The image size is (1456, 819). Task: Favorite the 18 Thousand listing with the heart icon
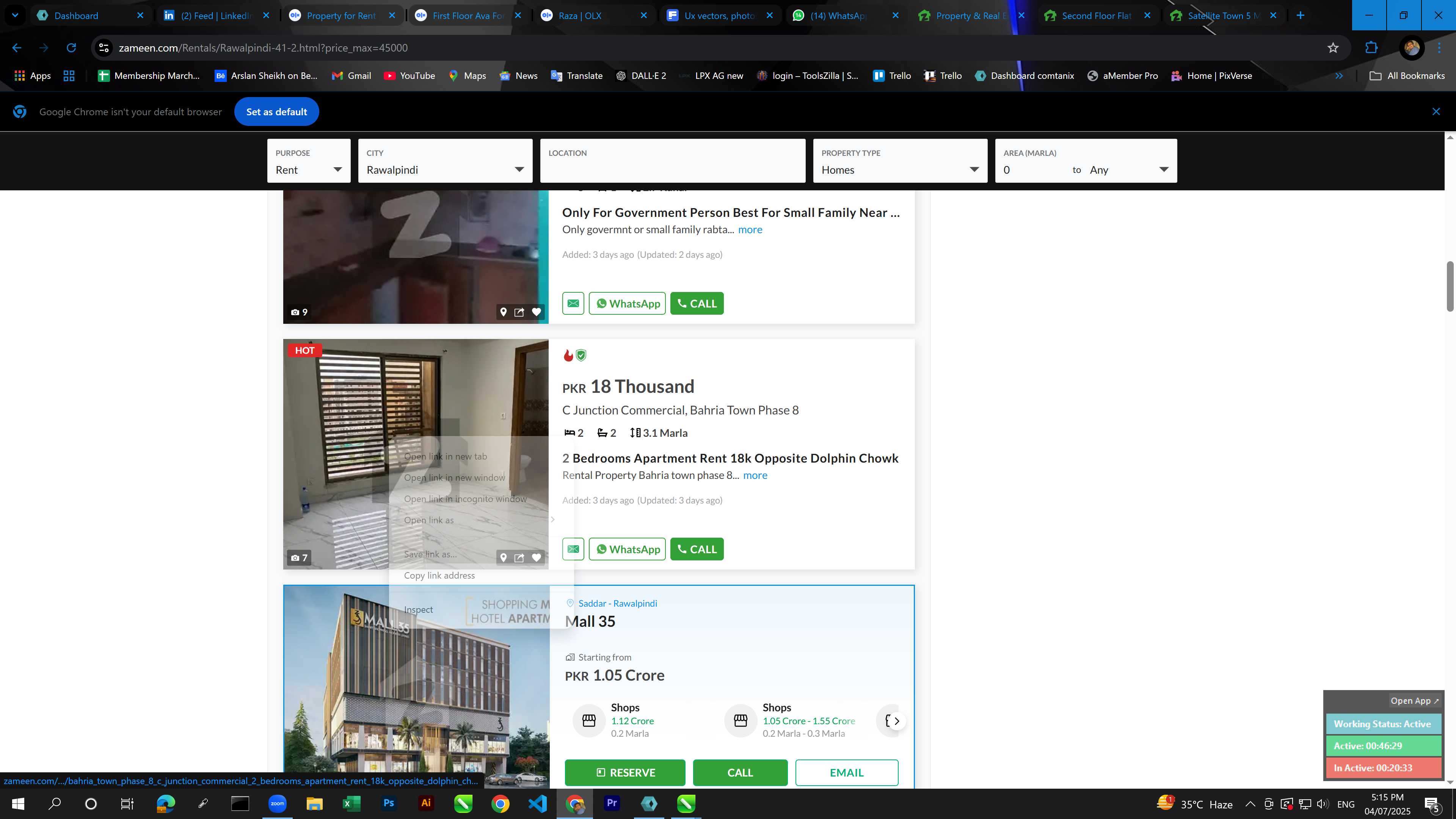[536, 557]
